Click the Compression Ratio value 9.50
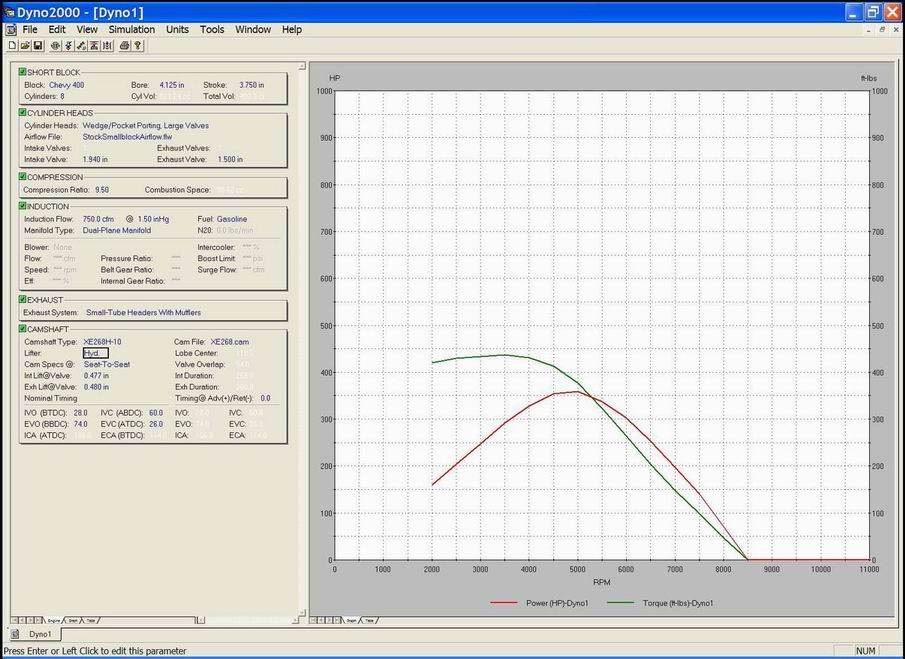This screenshot has width=905, height=659. [102, 190]
